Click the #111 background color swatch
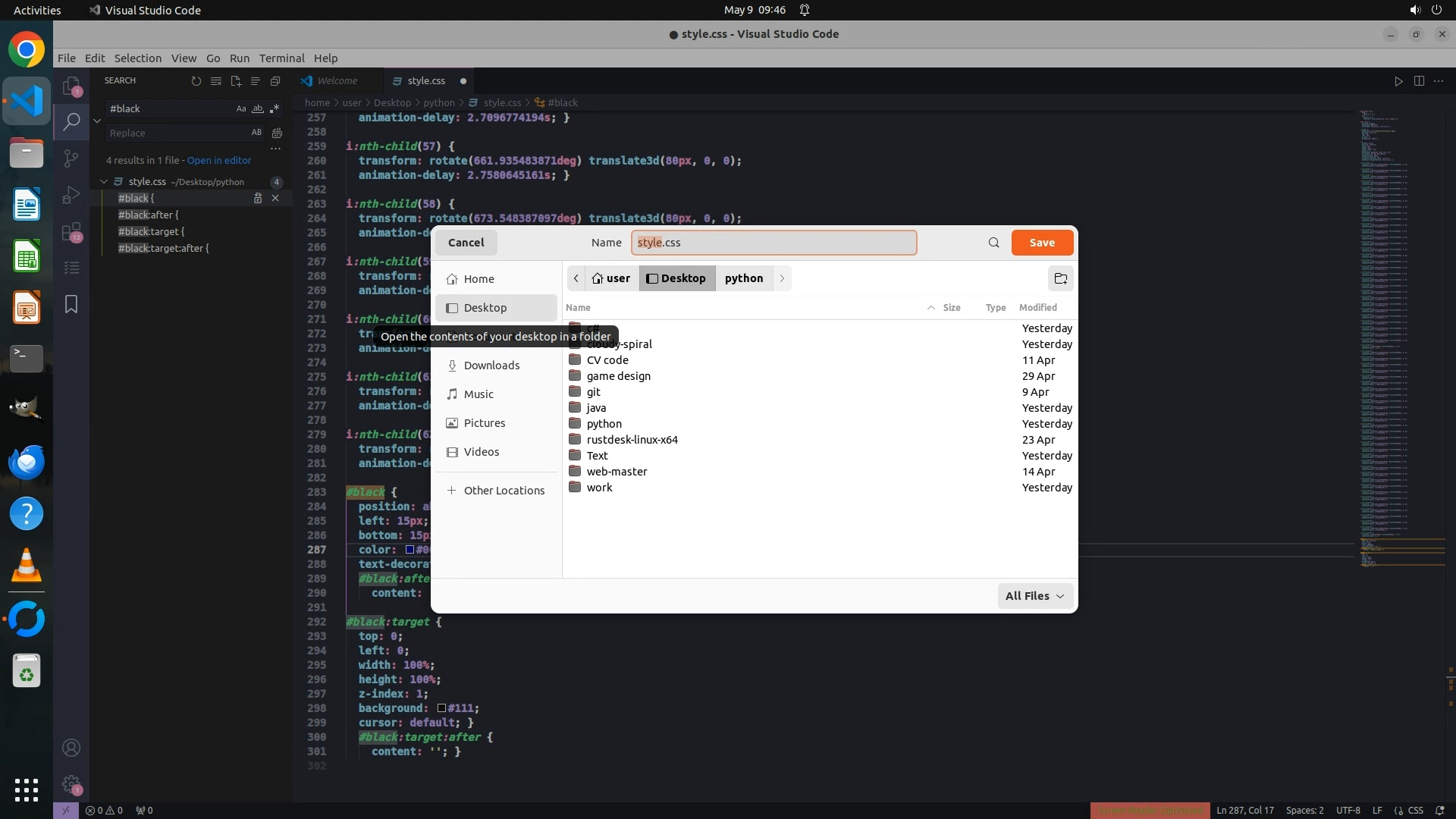The height and width of the screenshot is (819, 1456). pyautogui.click(x=441, y=708)
